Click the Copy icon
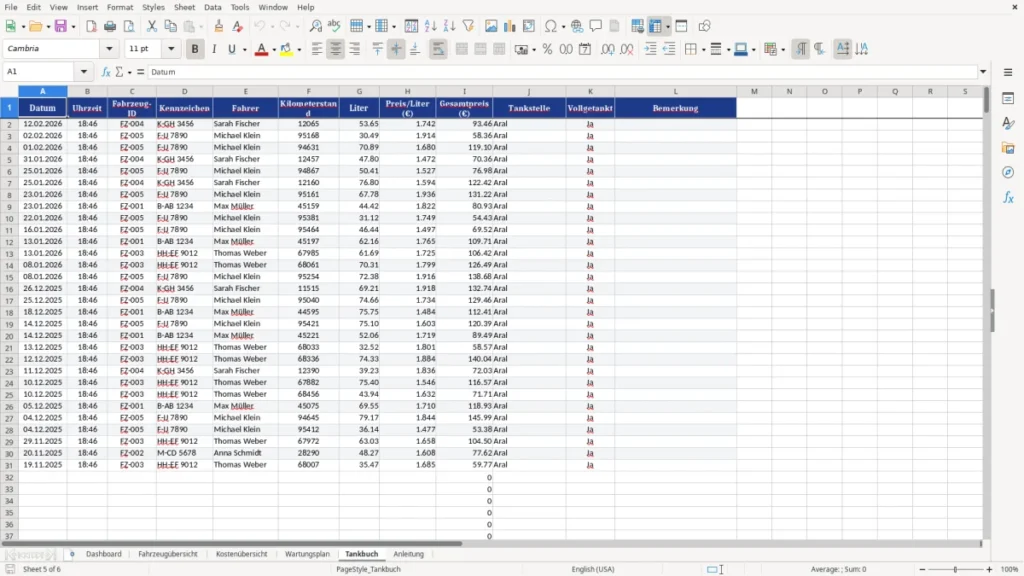The image size is (1024, 576). [x=170, y=26]
